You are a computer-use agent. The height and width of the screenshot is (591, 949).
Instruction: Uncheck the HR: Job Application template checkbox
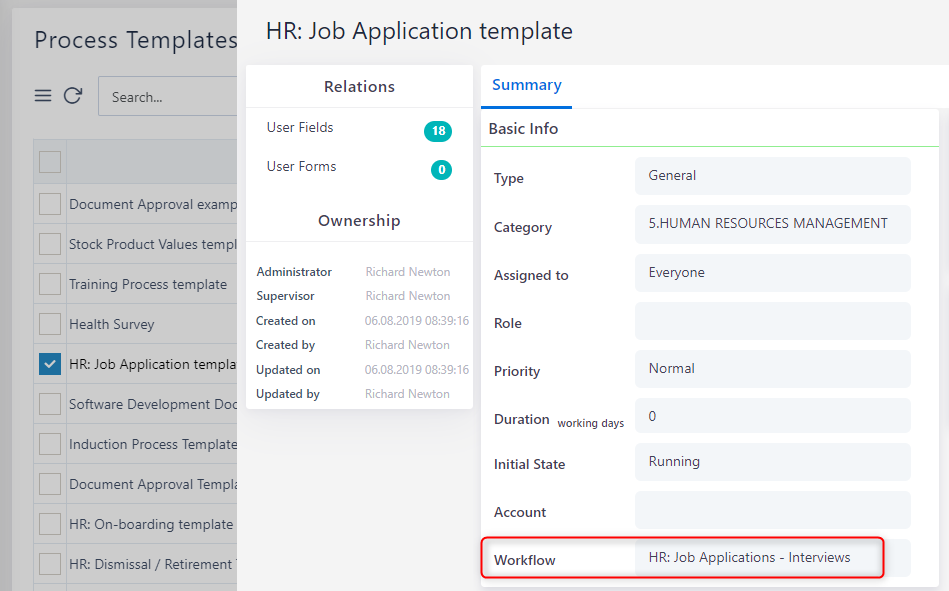pyautogui.click(x=50, y=364)
